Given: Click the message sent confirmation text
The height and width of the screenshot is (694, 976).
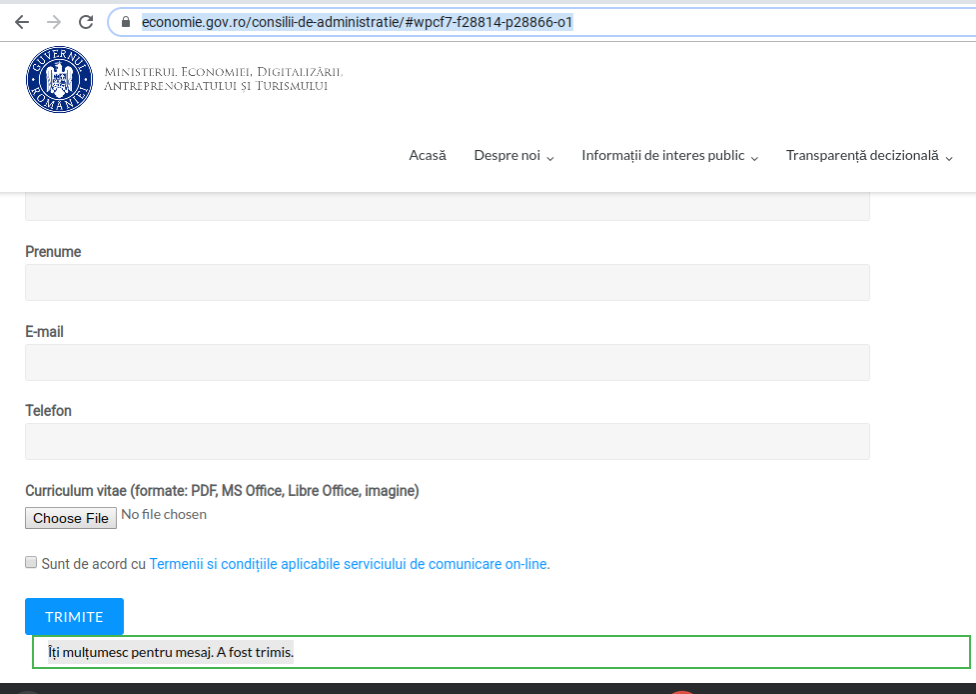Looking at the screenshot, I should pos(171,652).
